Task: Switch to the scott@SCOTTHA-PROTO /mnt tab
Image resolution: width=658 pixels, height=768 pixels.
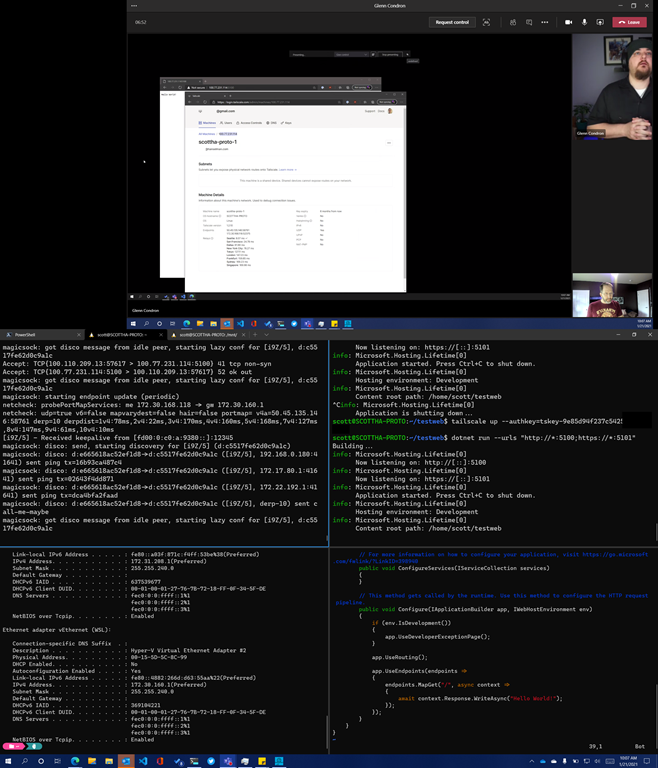Action: coord(208,335)
